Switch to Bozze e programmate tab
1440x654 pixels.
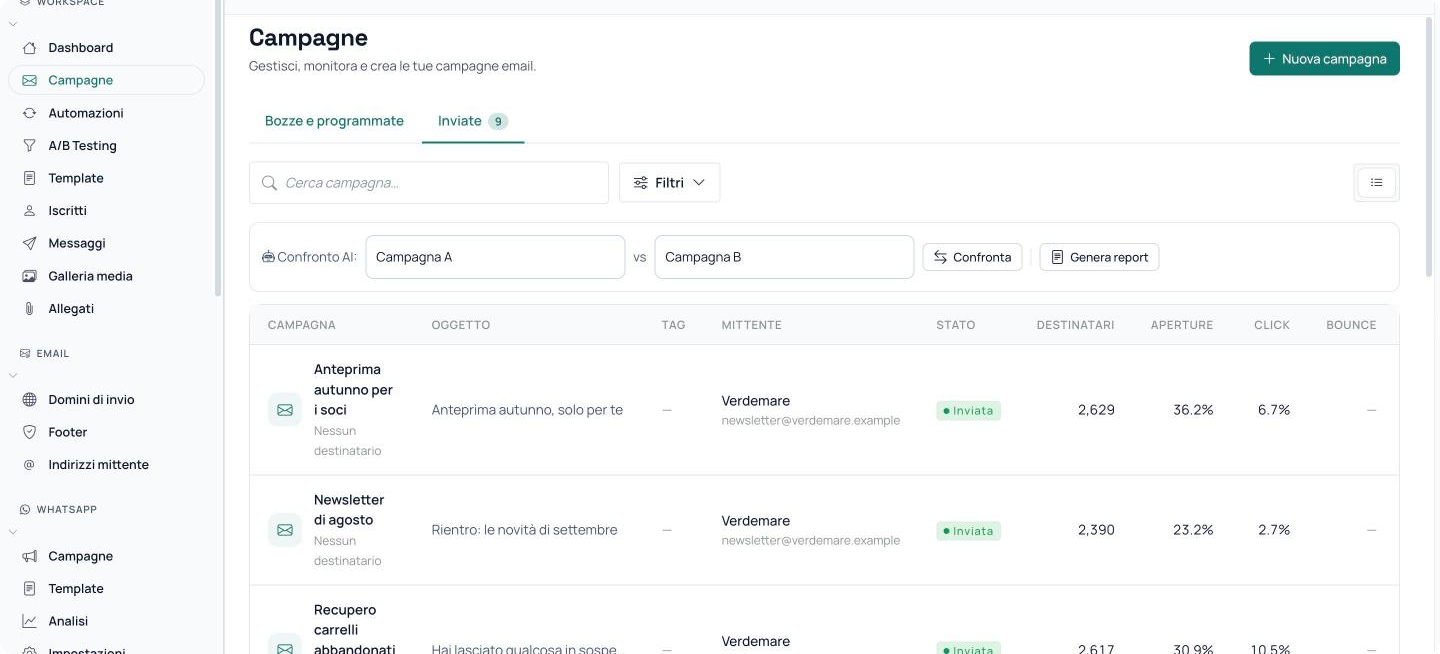[x=334, y=121]
